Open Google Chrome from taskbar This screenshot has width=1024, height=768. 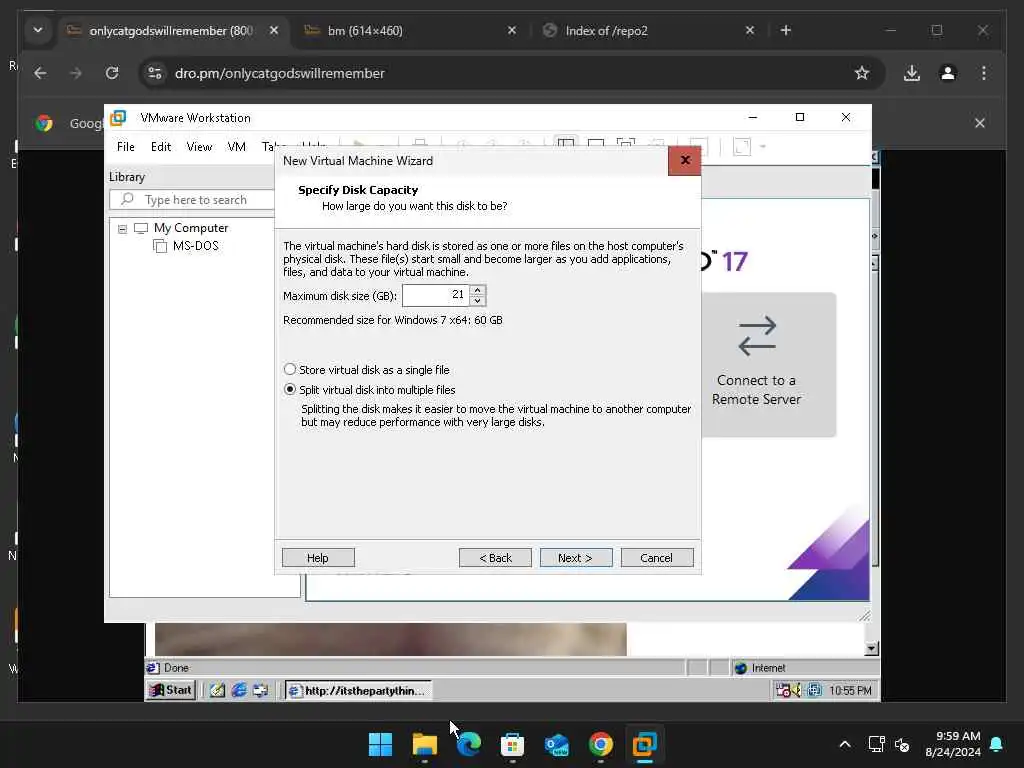[601, 744]
